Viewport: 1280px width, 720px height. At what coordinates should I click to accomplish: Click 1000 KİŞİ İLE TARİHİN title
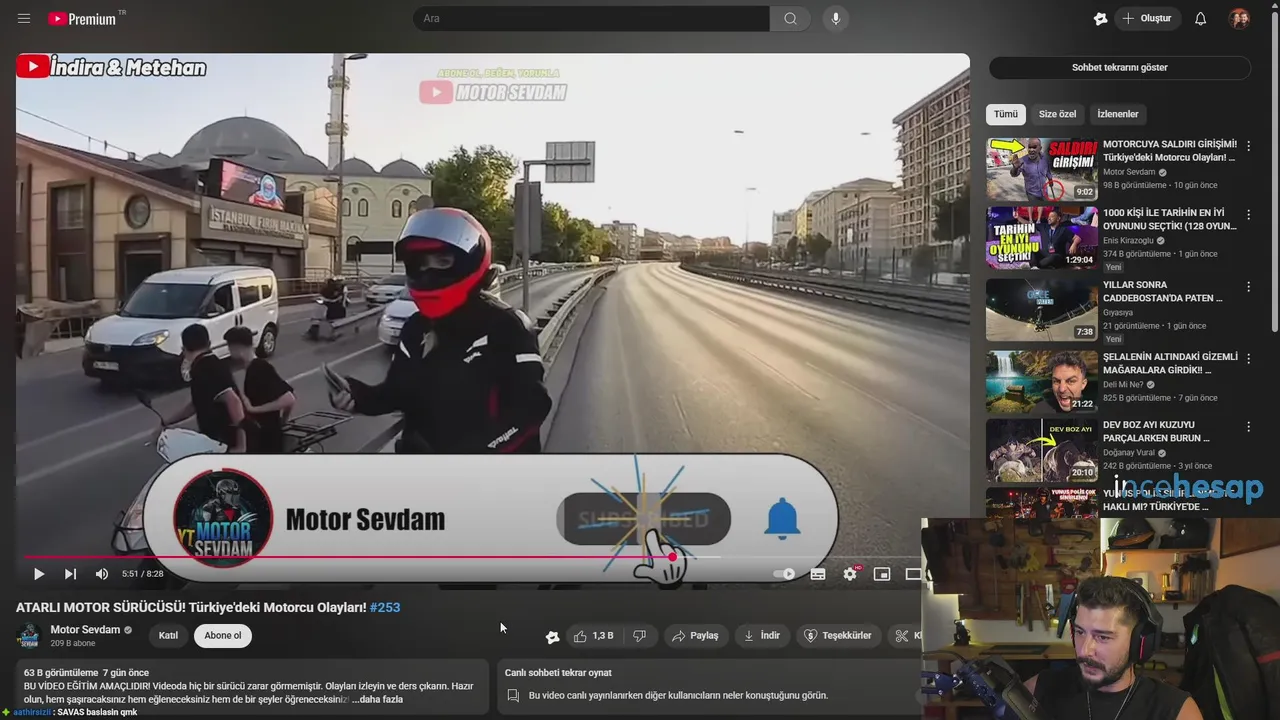pyautogui.click(x=1170, y=220)
